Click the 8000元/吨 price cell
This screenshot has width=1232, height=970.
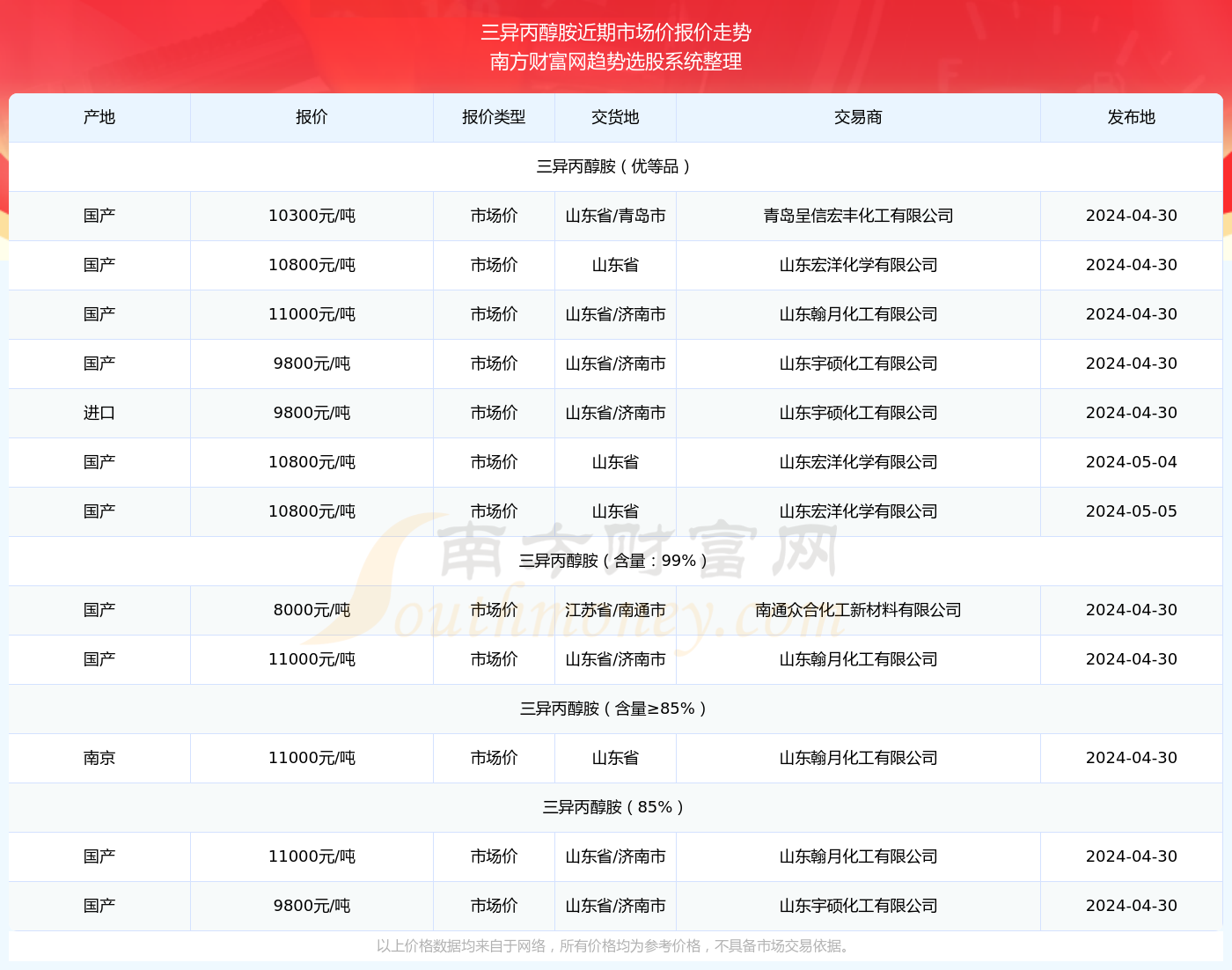(x=312, y=610)
